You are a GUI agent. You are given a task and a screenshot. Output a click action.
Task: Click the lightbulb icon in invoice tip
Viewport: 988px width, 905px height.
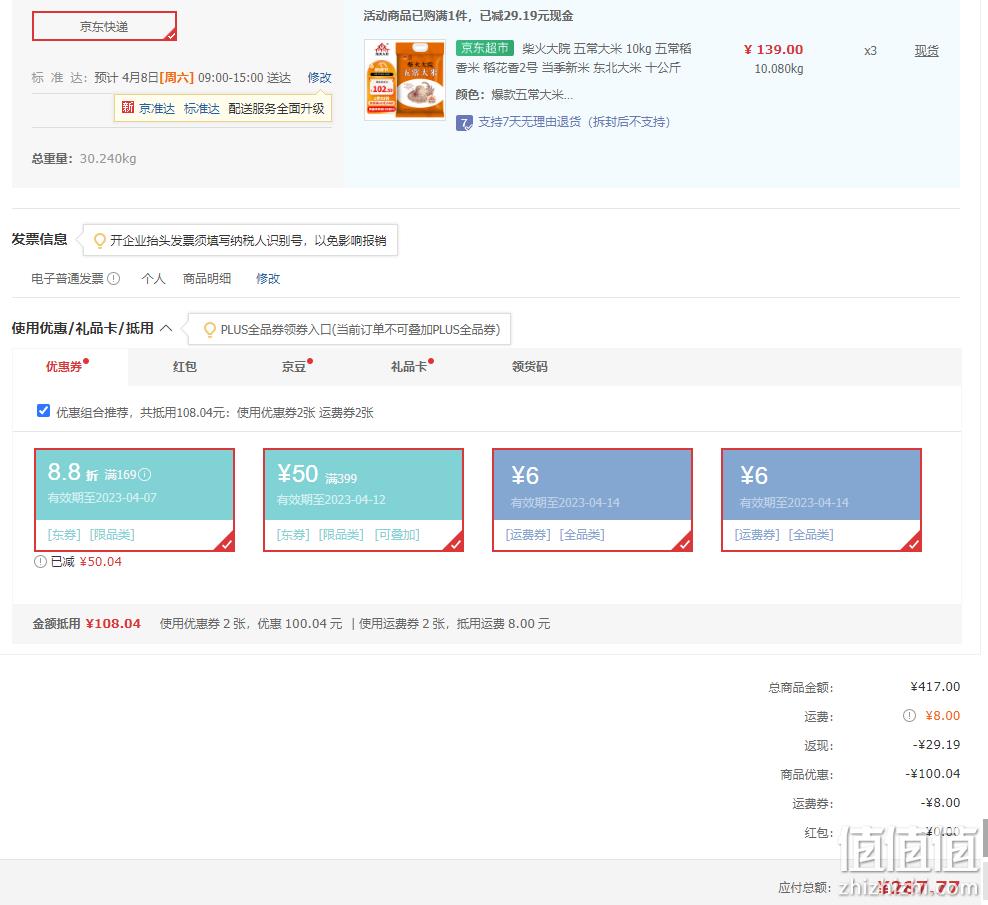(x=100, y=240)
